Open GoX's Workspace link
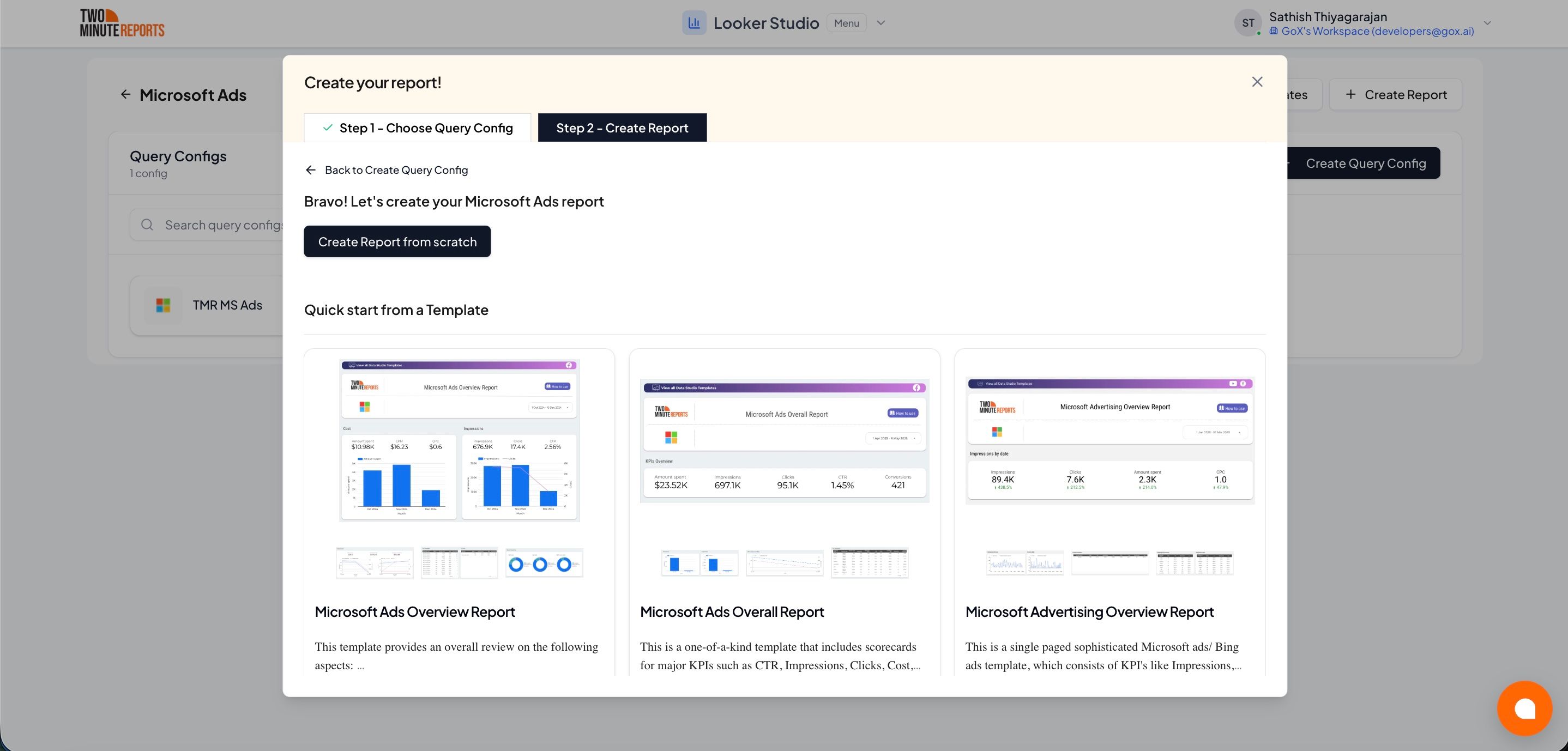Viewport: 1568px width, 751px height. (1376, 31)
